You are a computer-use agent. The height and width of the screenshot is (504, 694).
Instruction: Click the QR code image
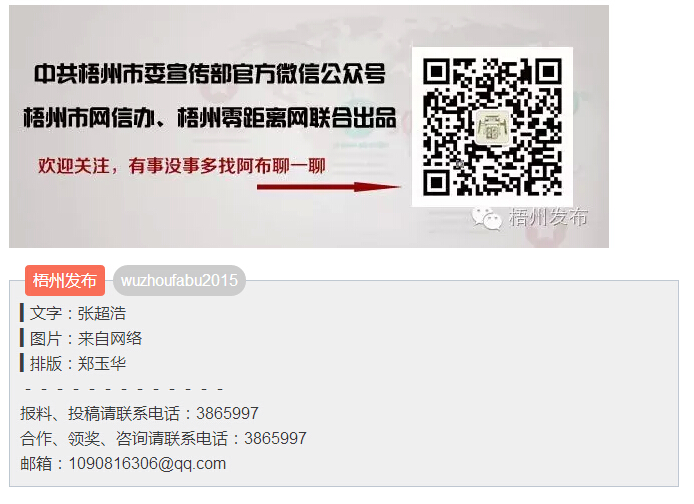(492, 127)
